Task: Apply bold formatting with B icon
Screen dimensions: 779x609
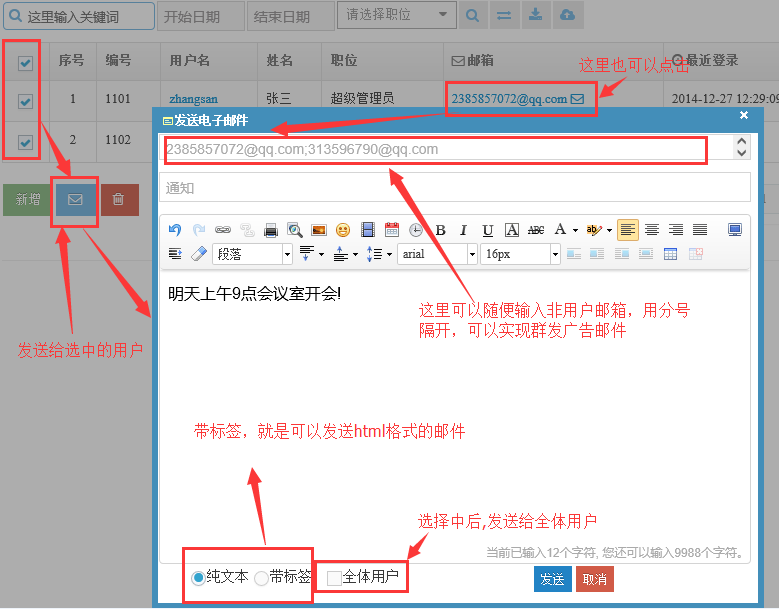Action: point(440,230)
